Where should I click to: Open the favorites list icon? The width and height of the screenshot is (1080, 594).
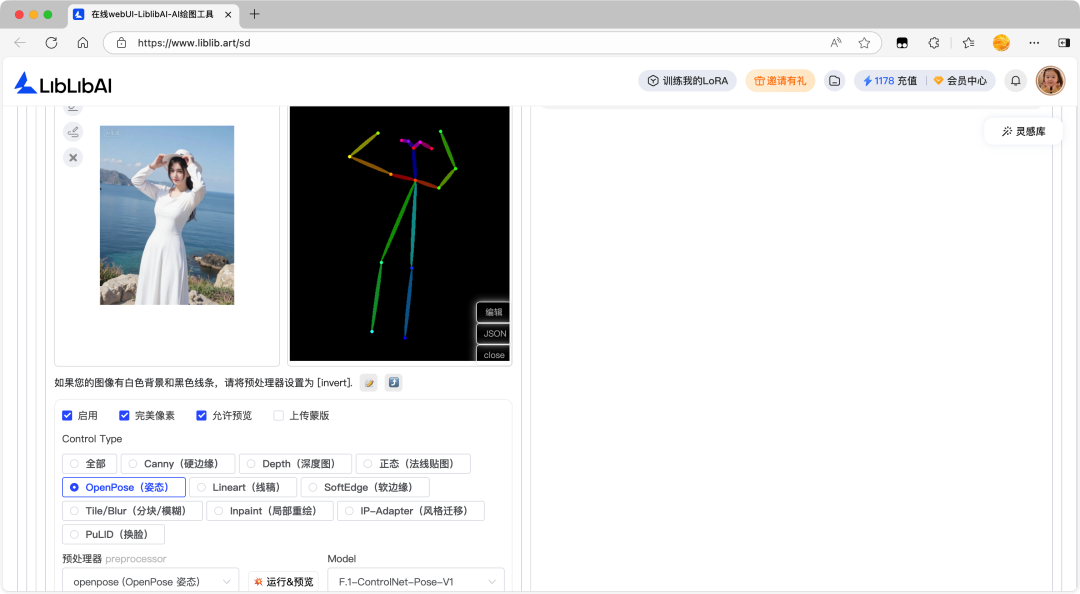(968, 43)
